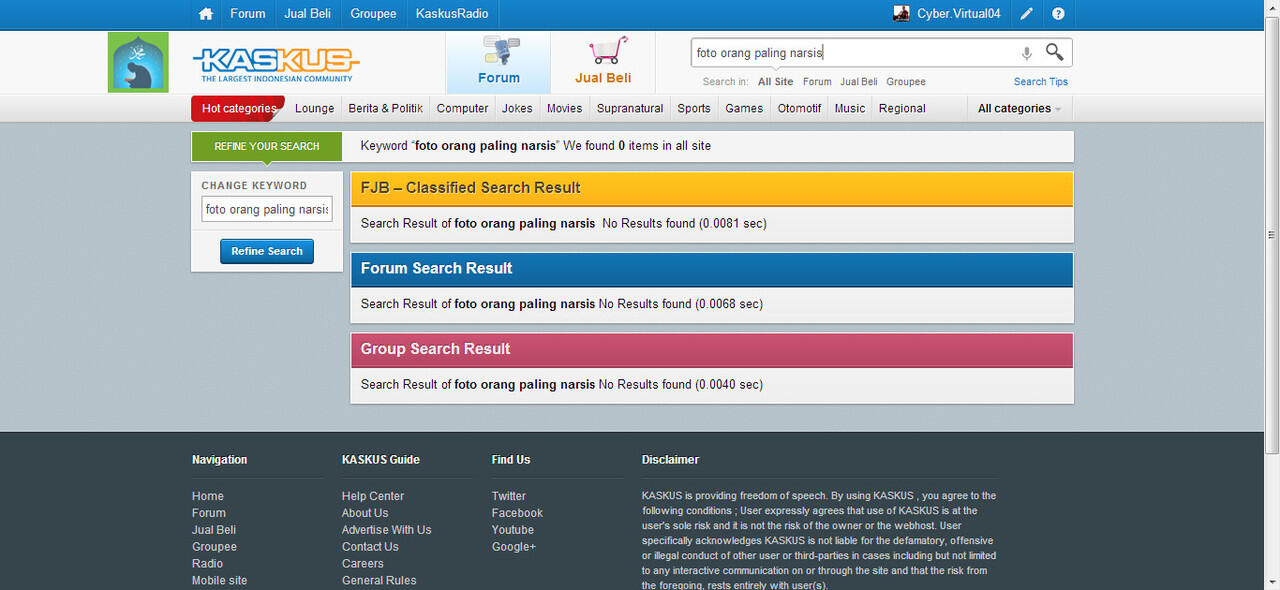Open the Supranatural category

point(630,108)
